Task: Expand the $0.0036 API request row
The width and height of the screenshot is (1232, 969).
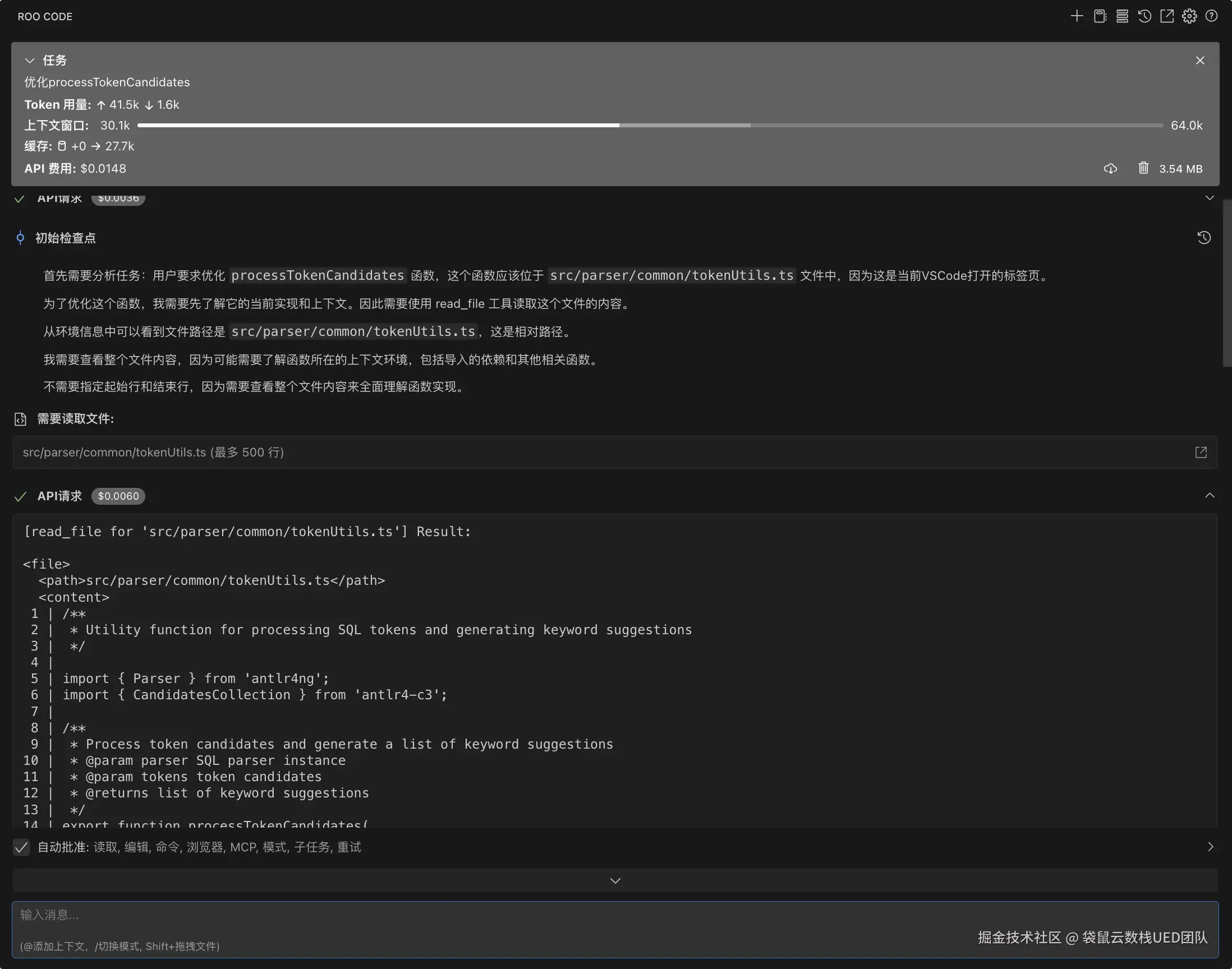Action: [x=1210, y=197]
